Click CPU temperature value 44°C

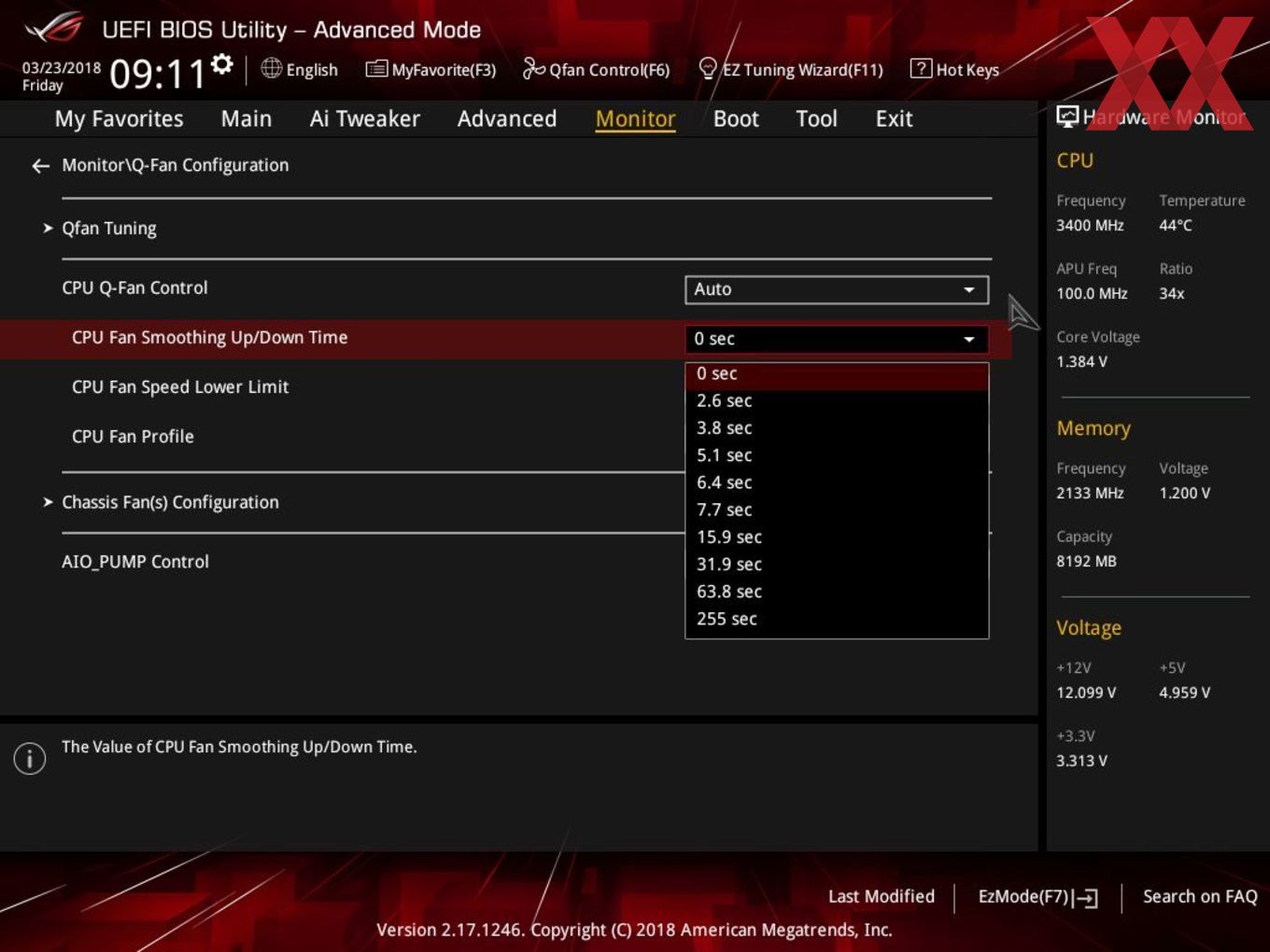point(1176,225)
